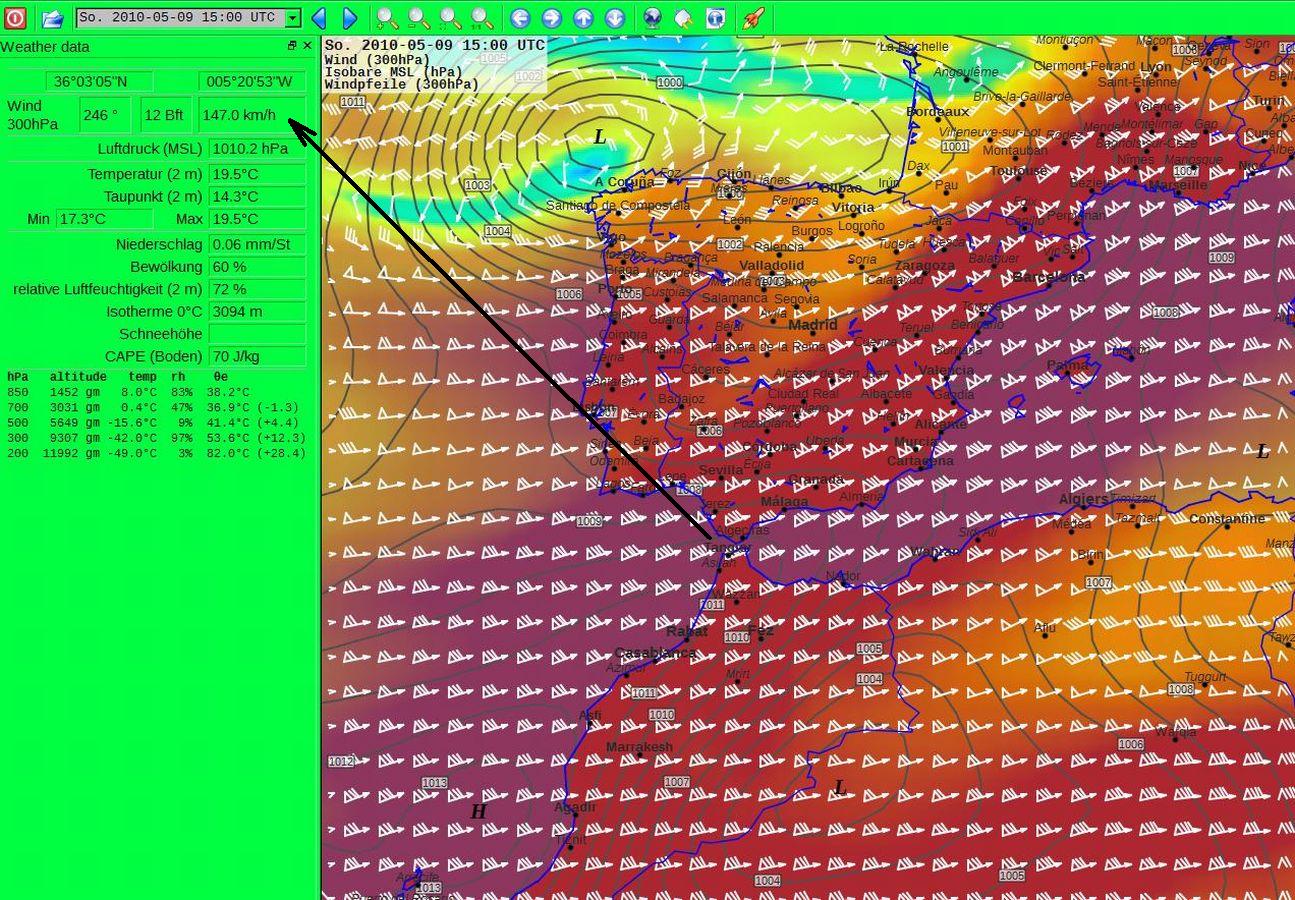Open the date/time dropdown
This screenshot has height=900, width=1295.
(292, 18)
